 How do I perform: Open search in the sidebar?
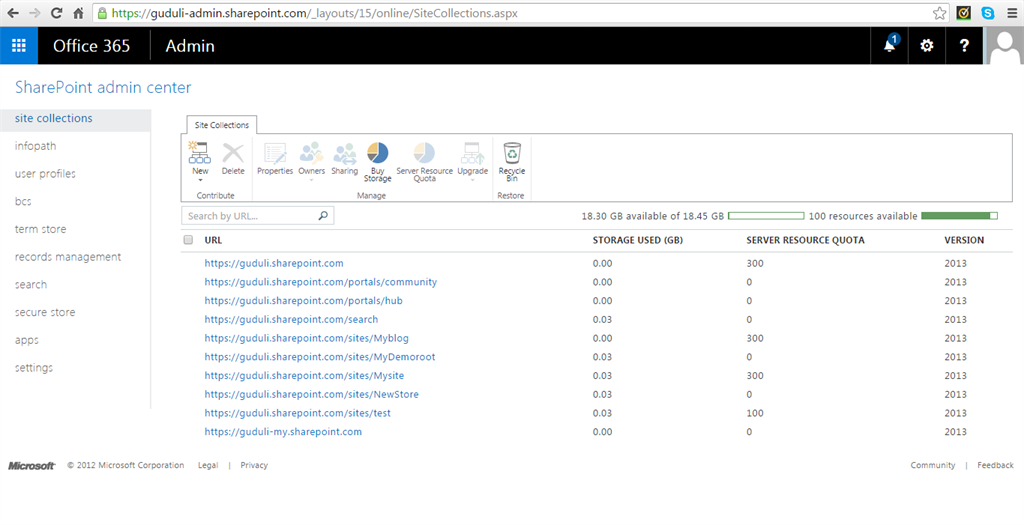pos(31,285)
